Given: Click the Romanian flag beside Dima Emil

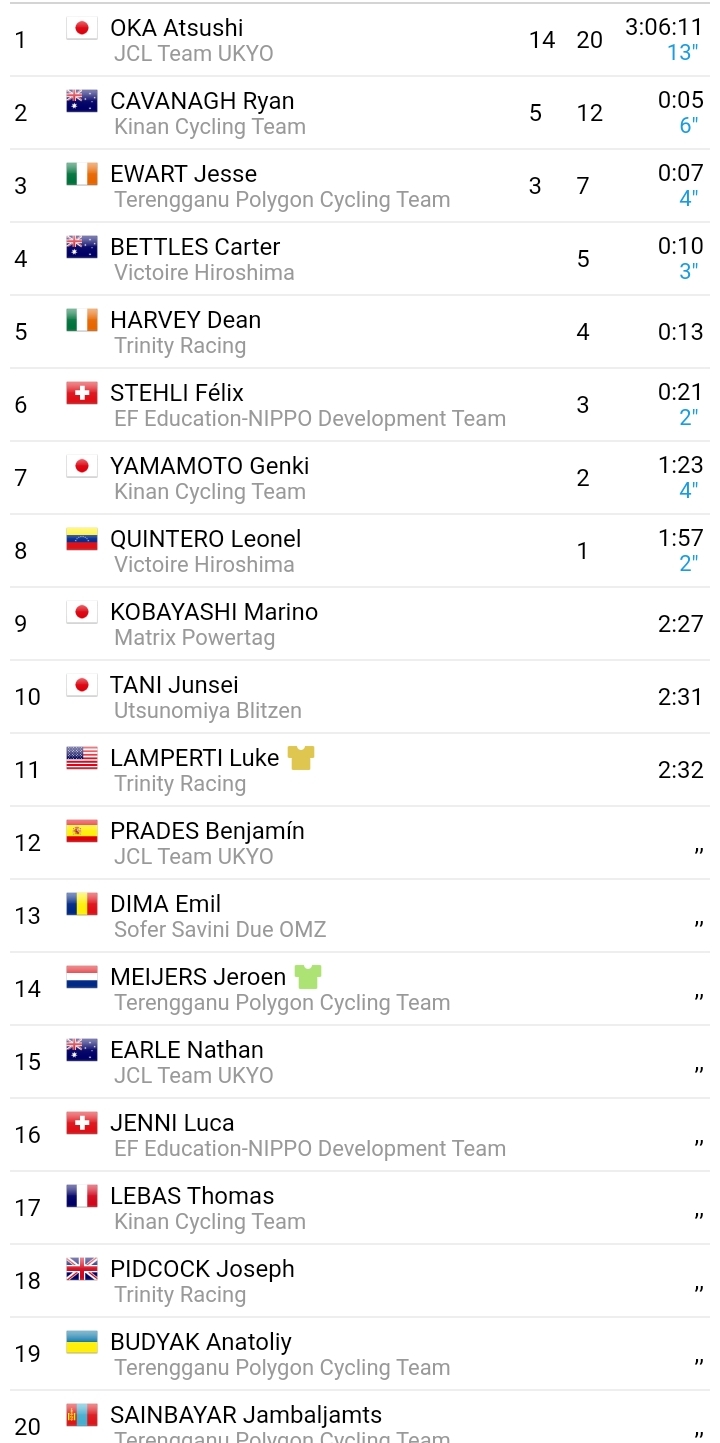Looking at the screenshot, I should (82, 904).
